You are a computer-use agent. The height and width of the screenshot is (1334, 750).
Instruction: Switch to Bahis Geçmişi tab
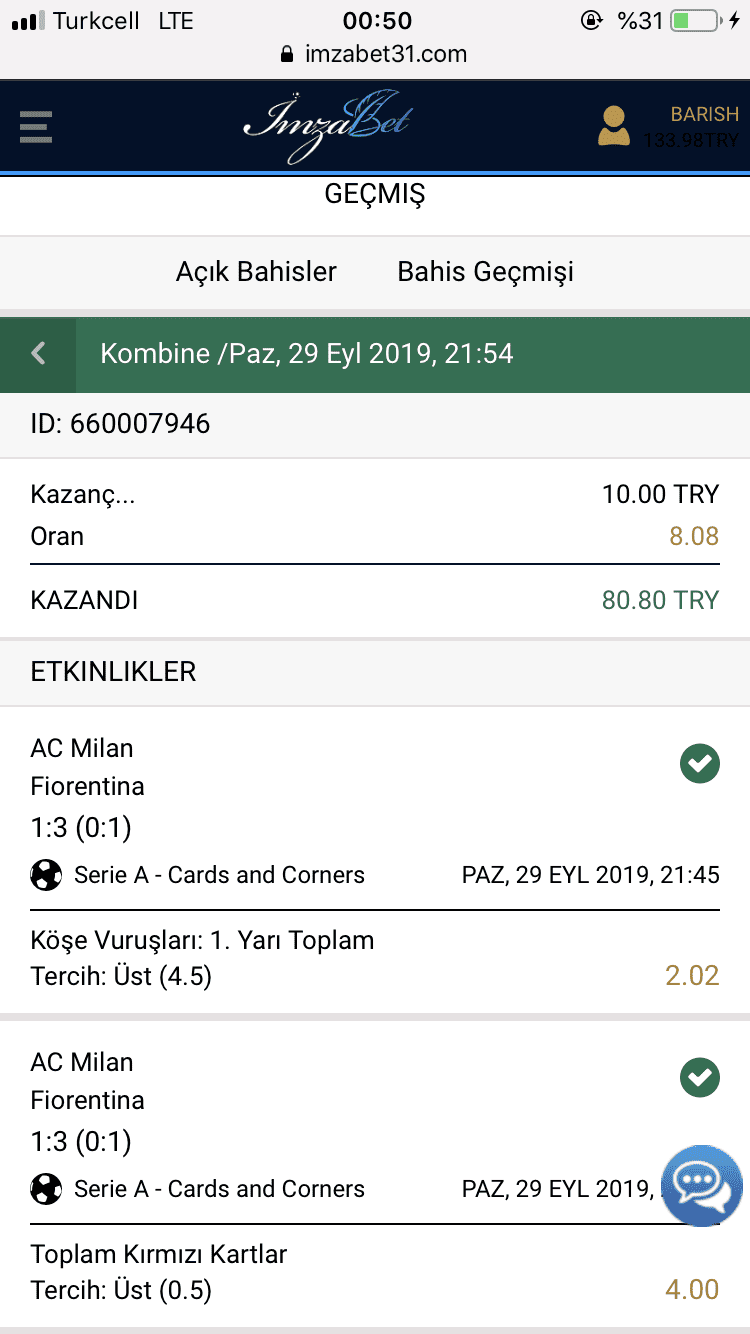point(485,272)
